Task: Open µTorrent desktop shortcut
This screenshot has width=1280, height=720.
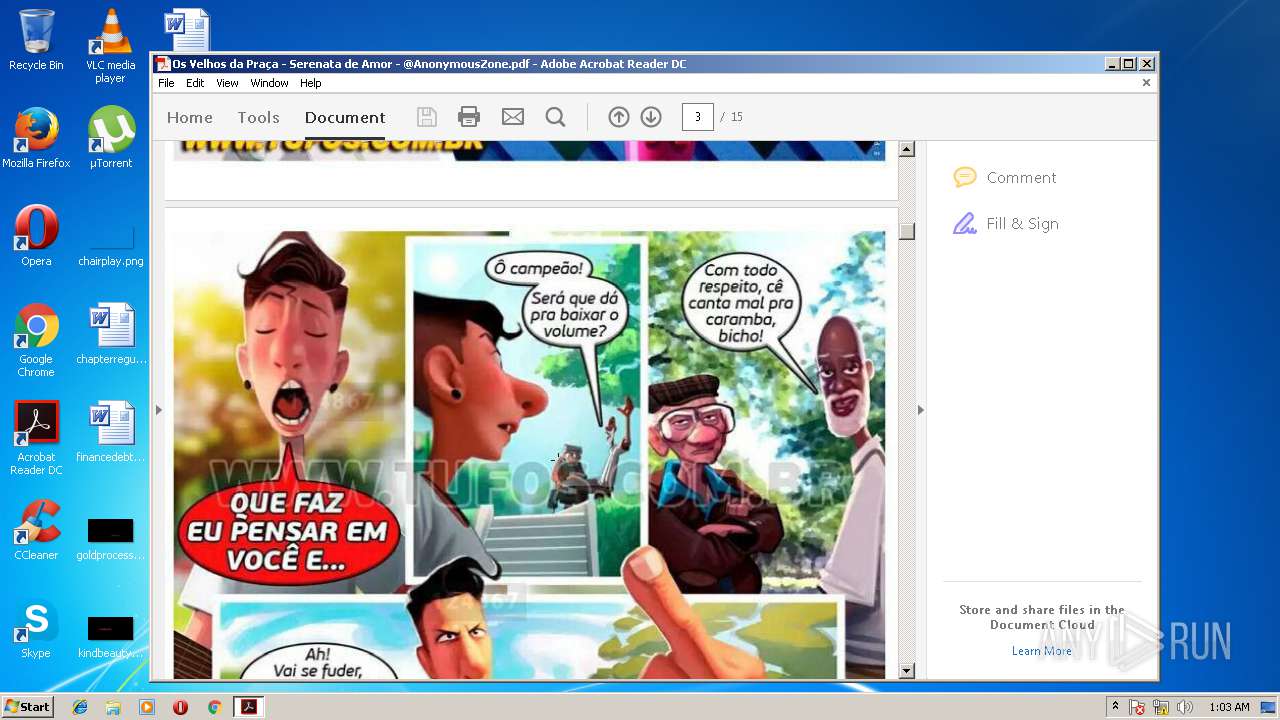Action: click(x=110, y=138)
